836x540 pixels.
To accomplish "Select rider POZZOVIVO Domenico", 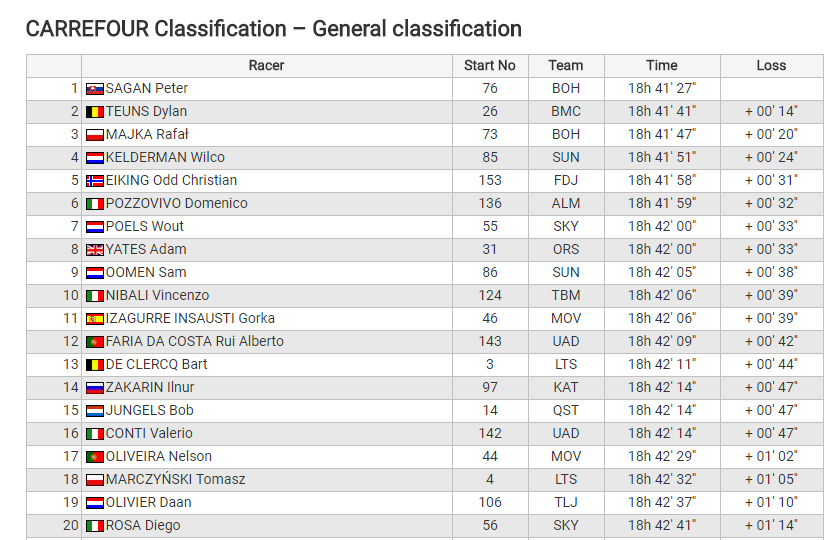I will tap(176, 203).
